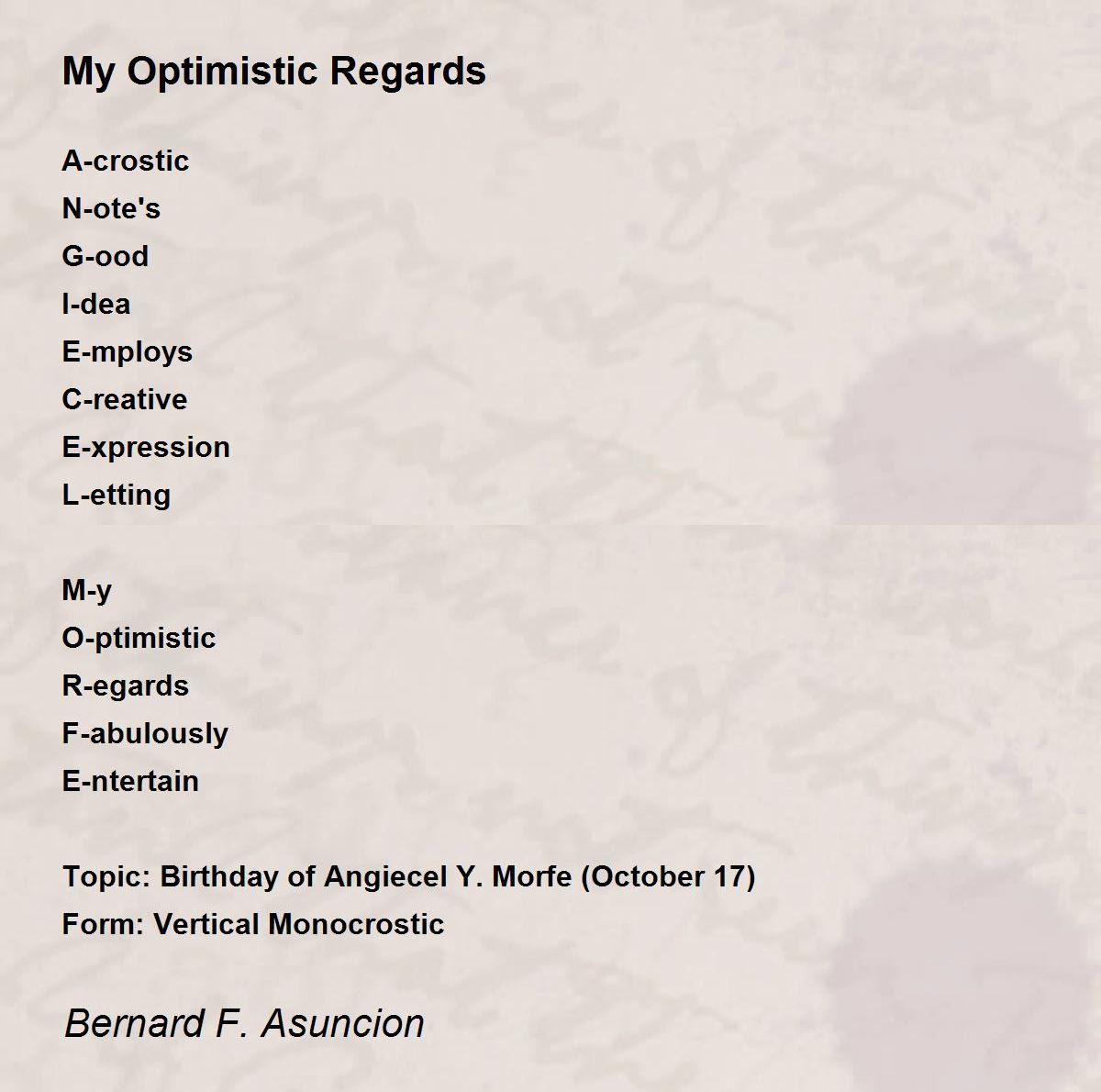
Task: Click the October 17 date text
Action: point(668,877)
